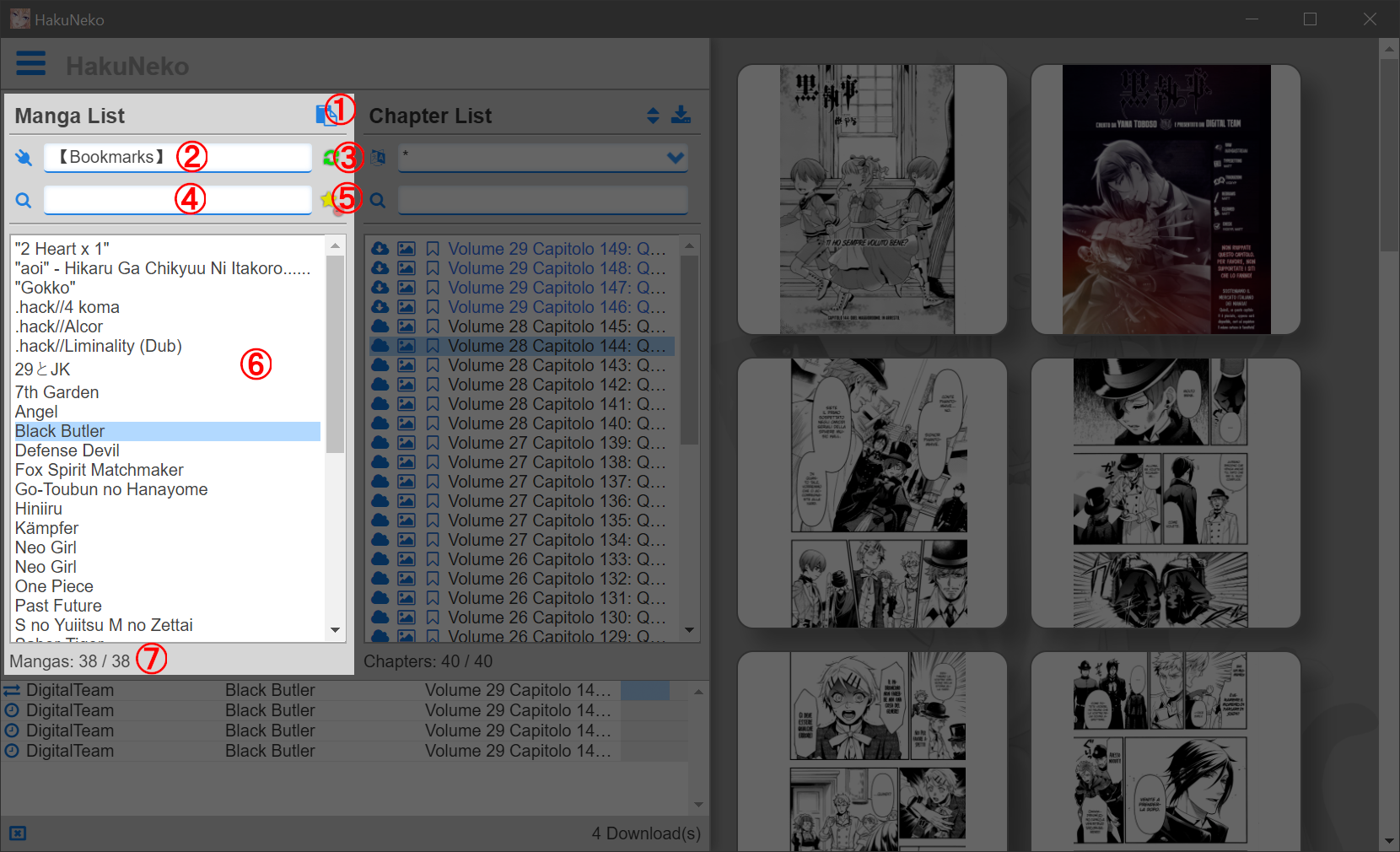
Task: Click the chapter list vertical scrollbar thumb
Action: (x=689, y=350)
